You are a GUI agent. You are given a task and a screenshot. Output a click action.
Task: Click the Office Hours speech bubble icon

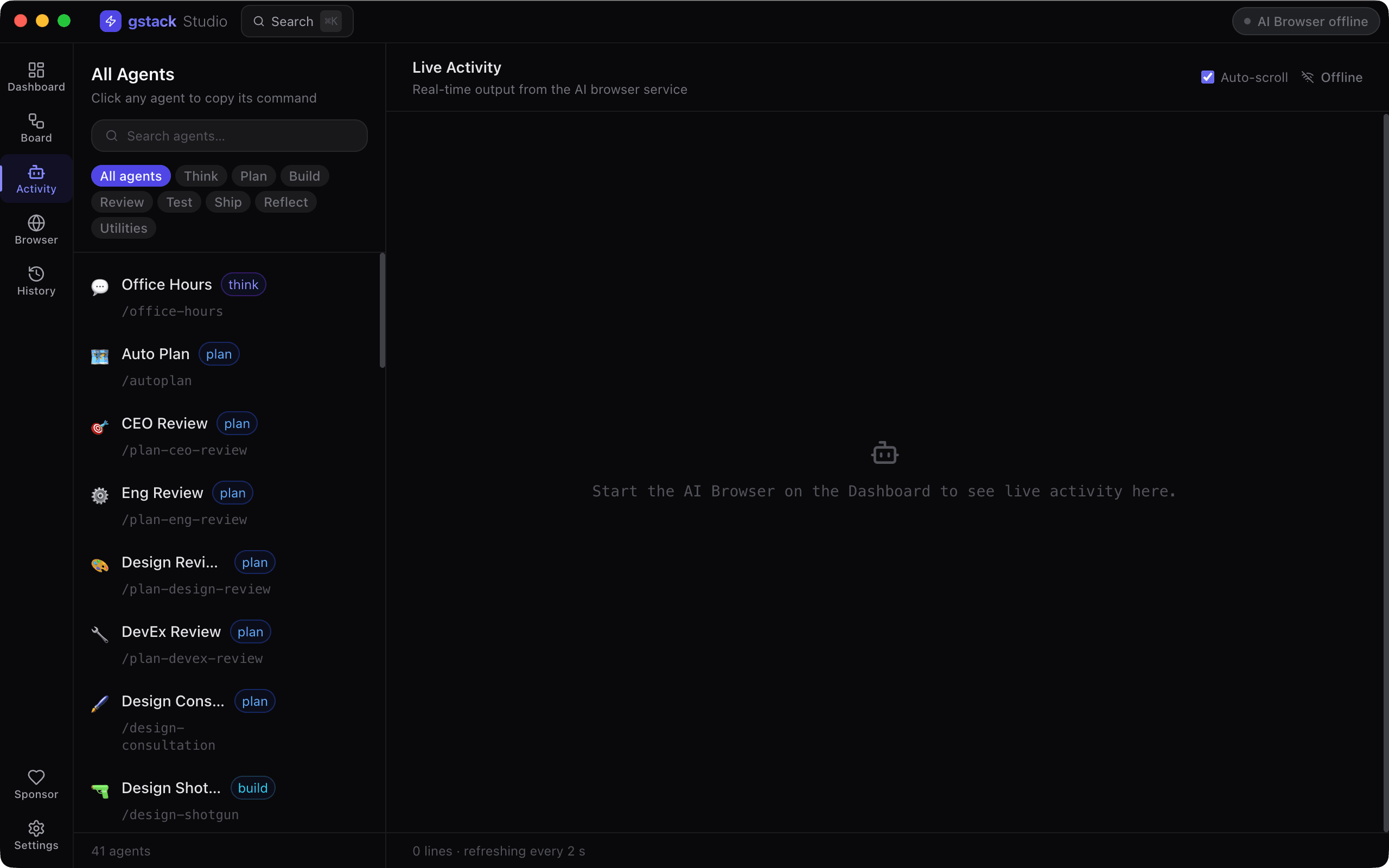(100, 287)
